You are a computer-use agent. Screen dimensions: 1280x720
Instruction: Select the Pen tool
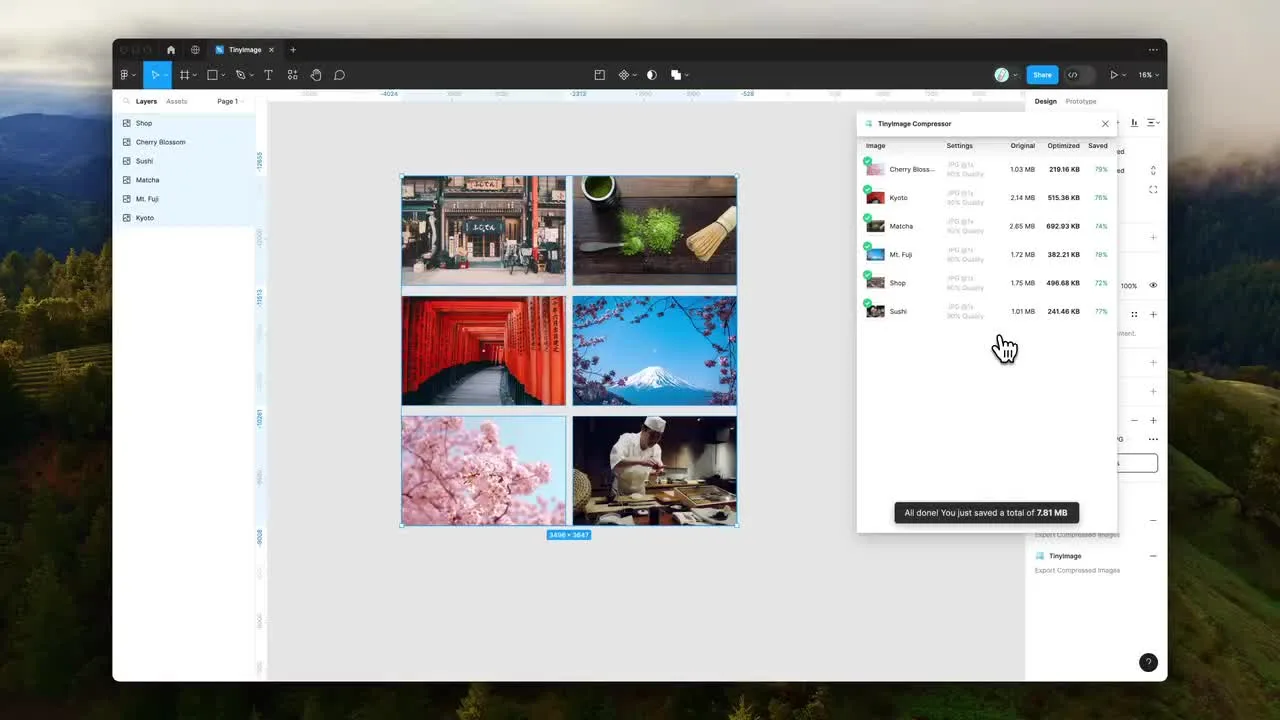(x=240, y=75)
